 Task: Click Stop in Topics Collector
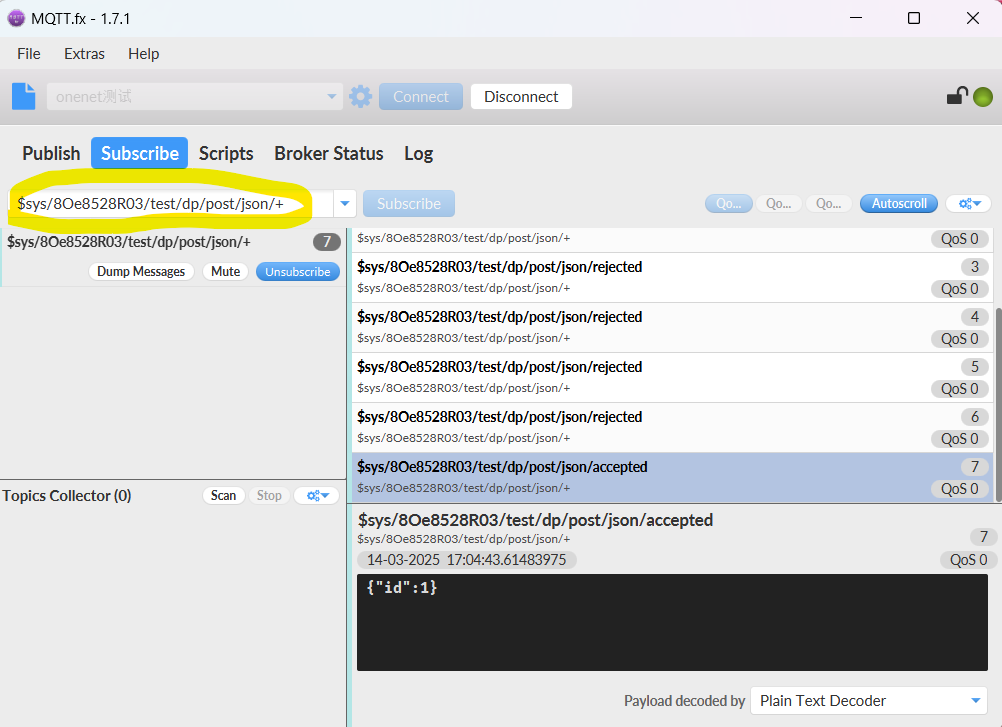point(269,496)
